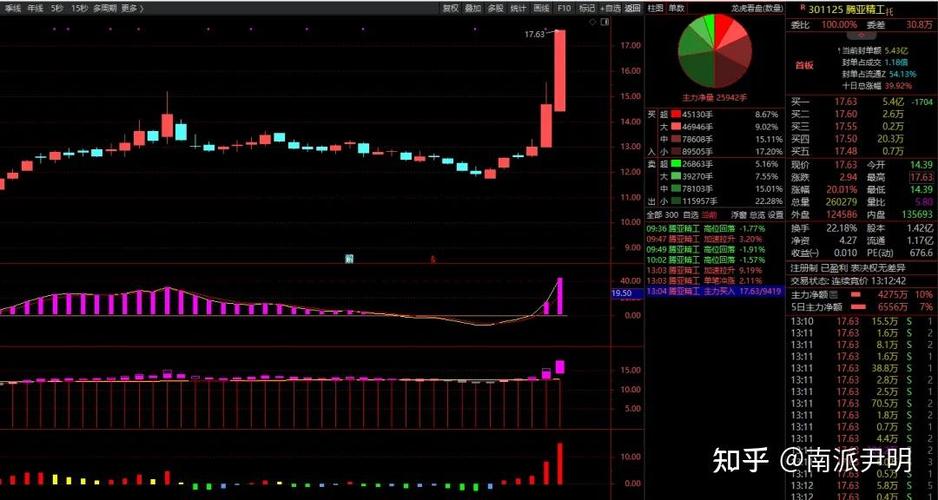Click the diamond icon above price axis
The width and height of the screenshot is (938, 500).
point(592,22)
